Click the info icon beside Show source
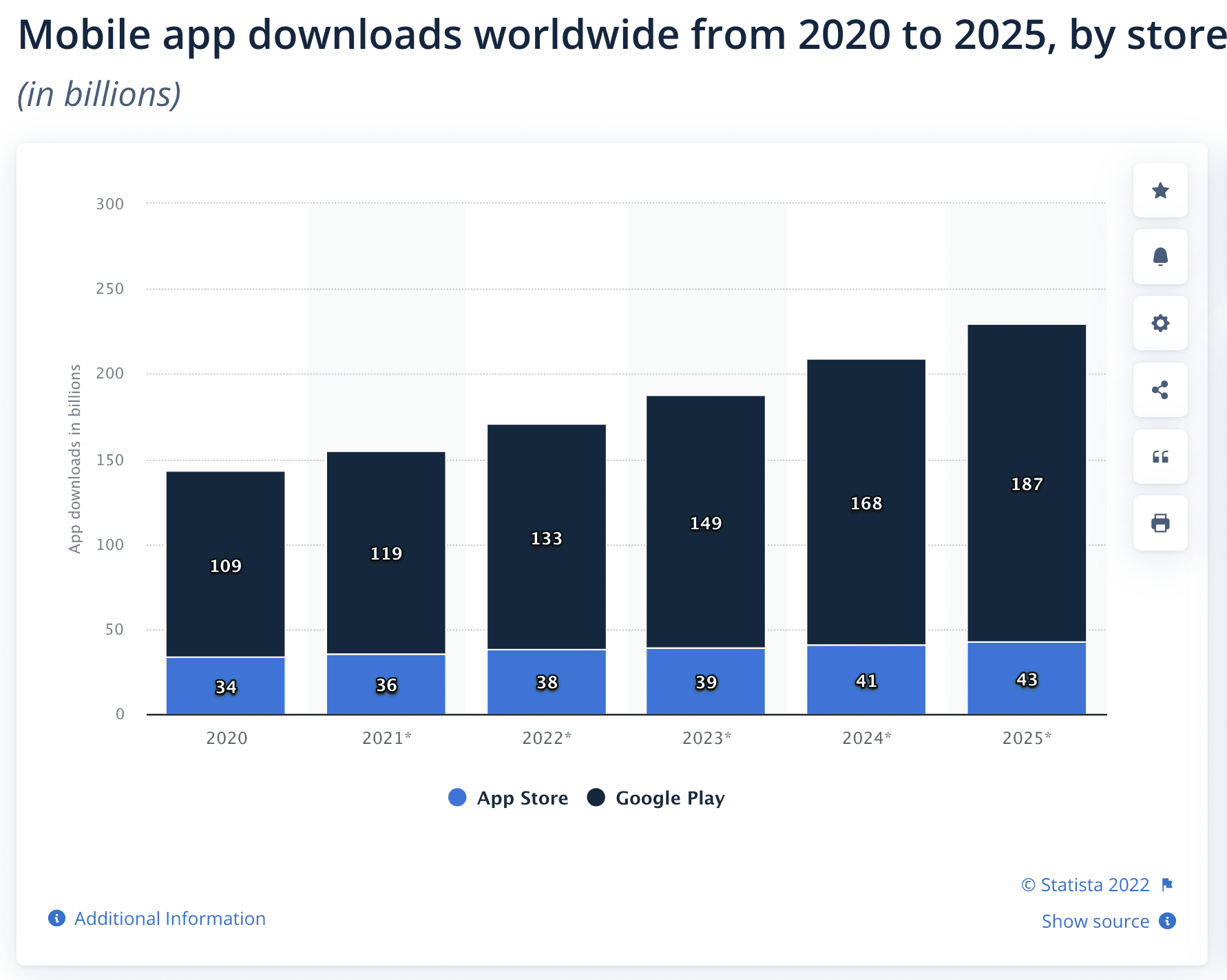The height and width of the screenshot is (980, 1227). (x=1167, y=922)
